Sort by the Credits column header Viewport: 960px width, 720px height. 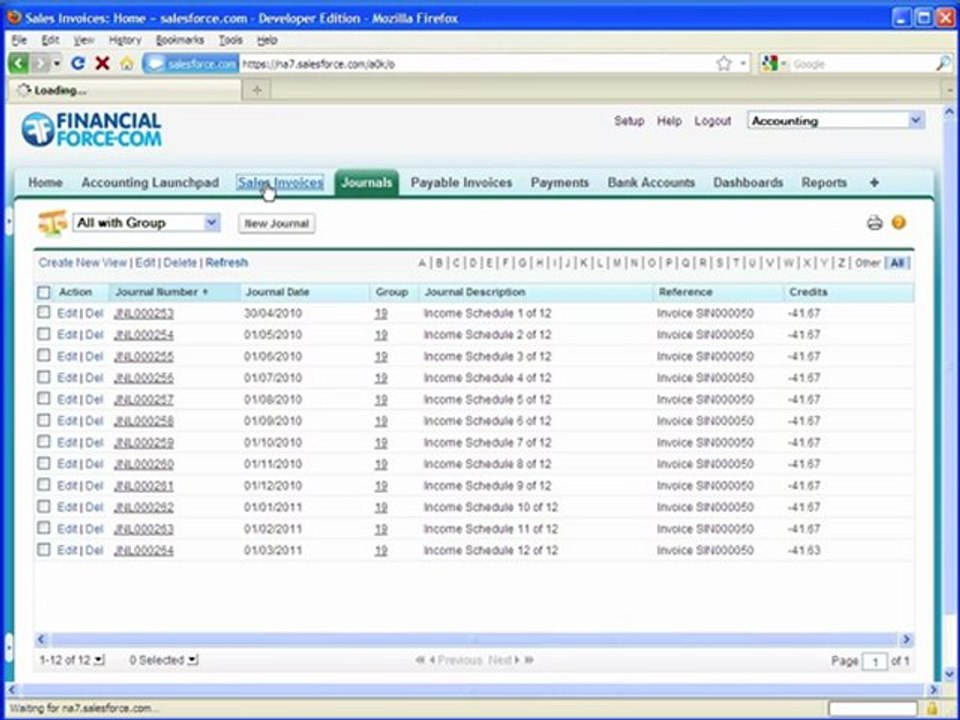pyautogui.click(x=808, y=292)
